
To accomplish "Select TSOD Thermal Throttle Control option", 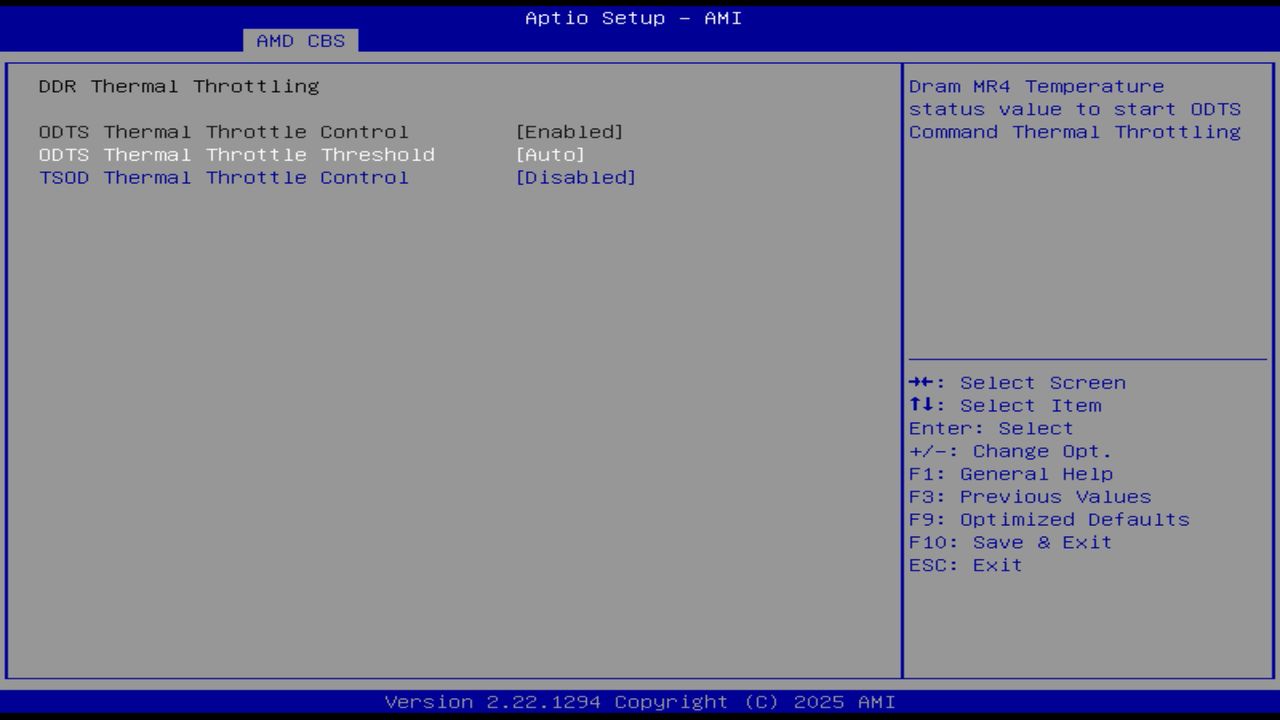I will click(224, 177).
